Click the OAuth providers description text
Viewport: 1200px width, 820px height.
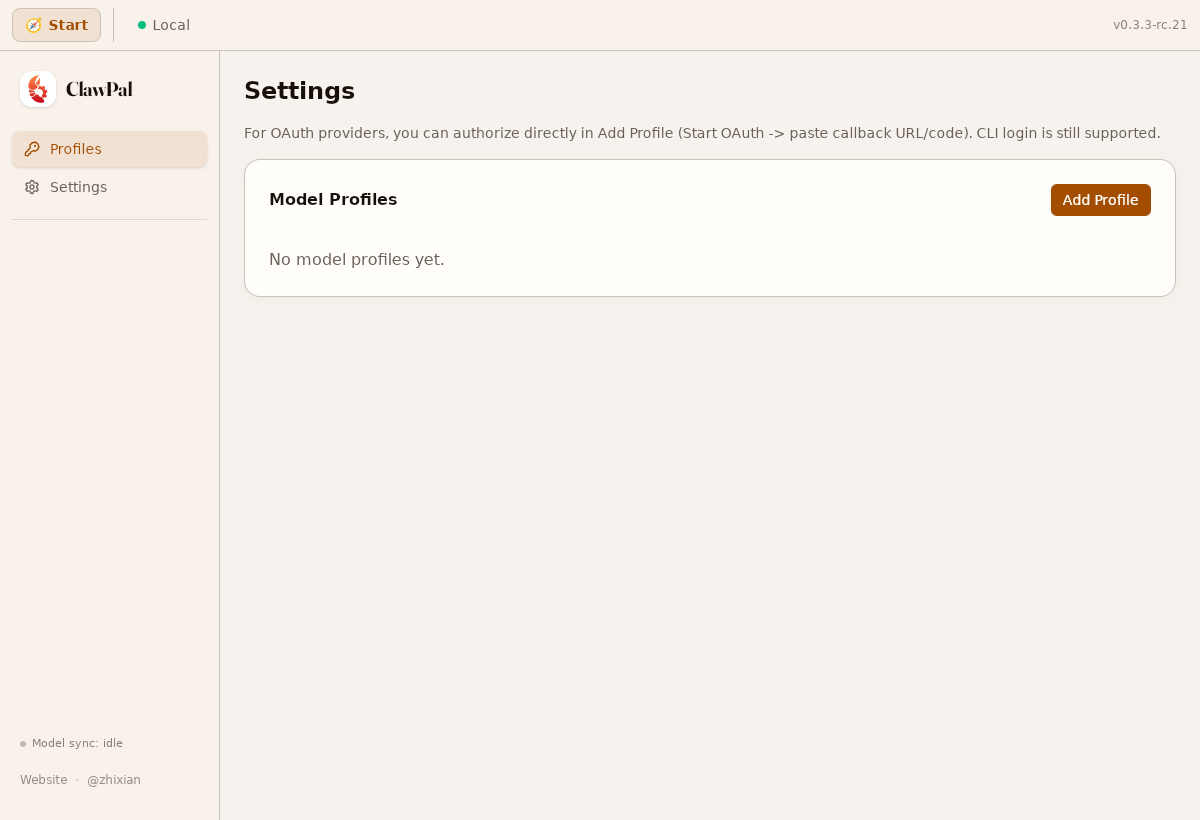click(702, 133)
